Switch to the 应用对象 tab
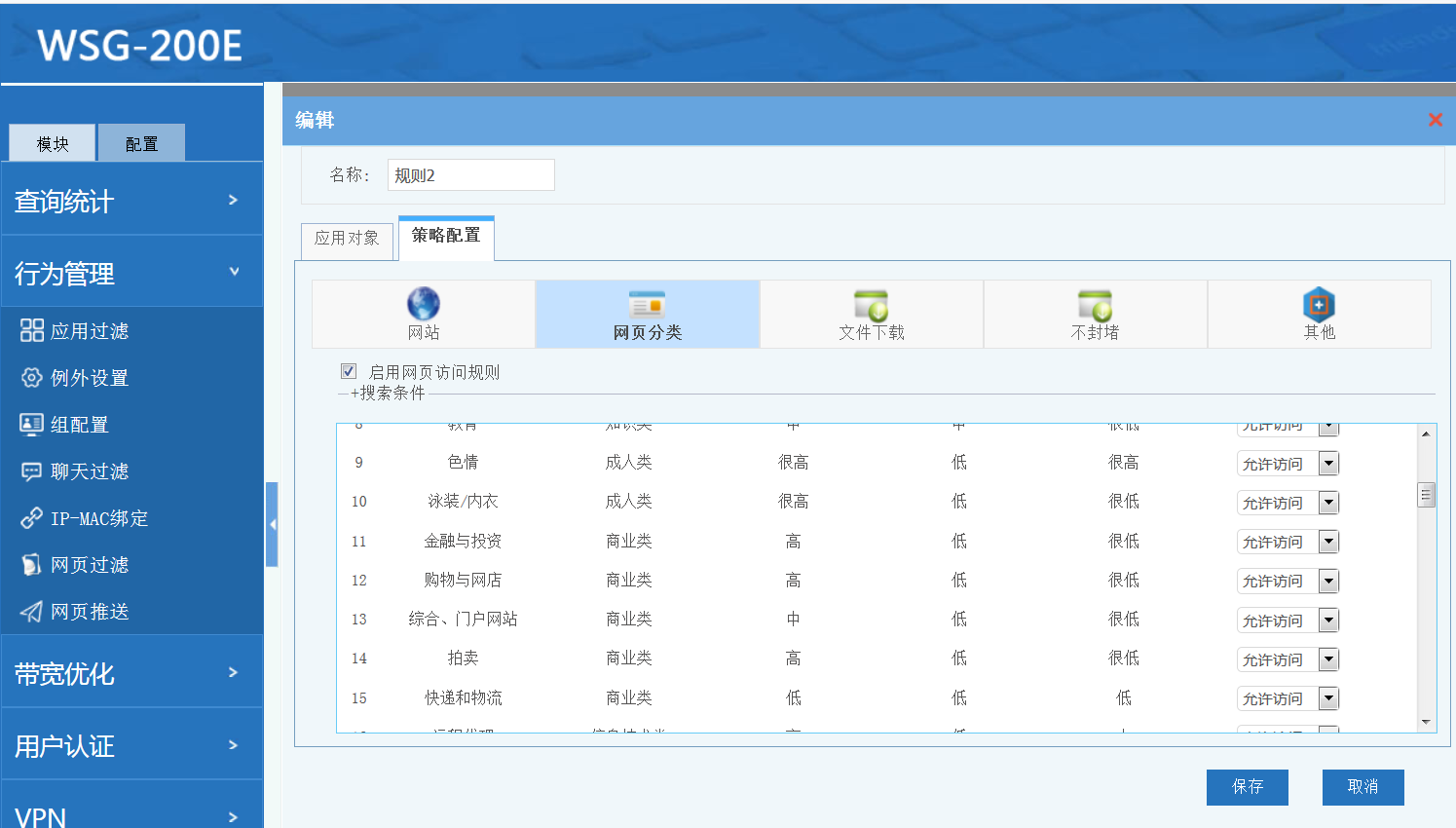 pos(347,239)
